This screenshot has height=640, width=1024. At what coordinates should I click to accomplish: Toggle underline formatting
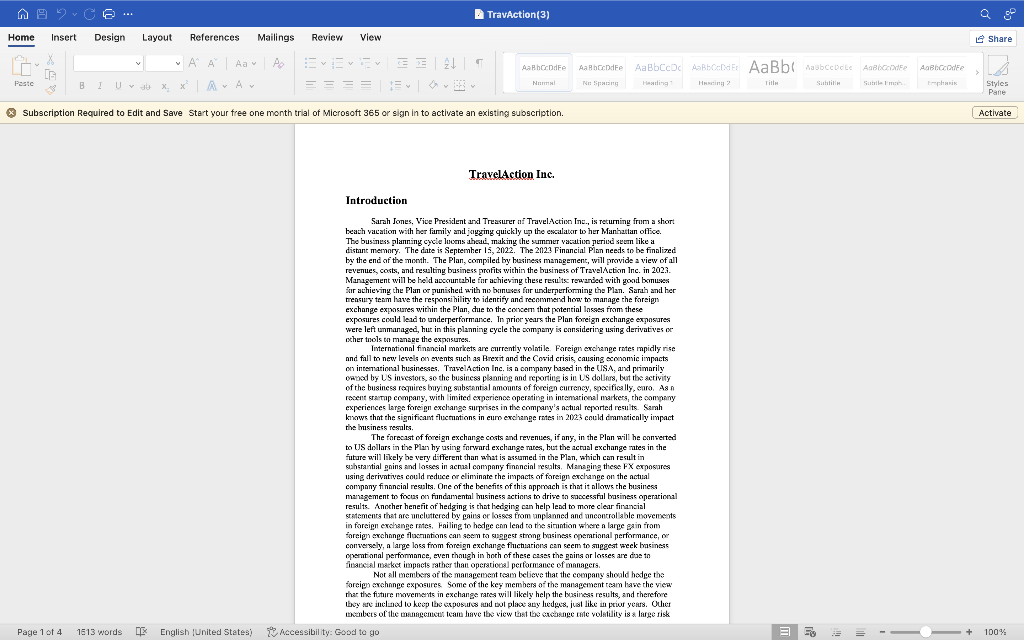coord(118,88)
